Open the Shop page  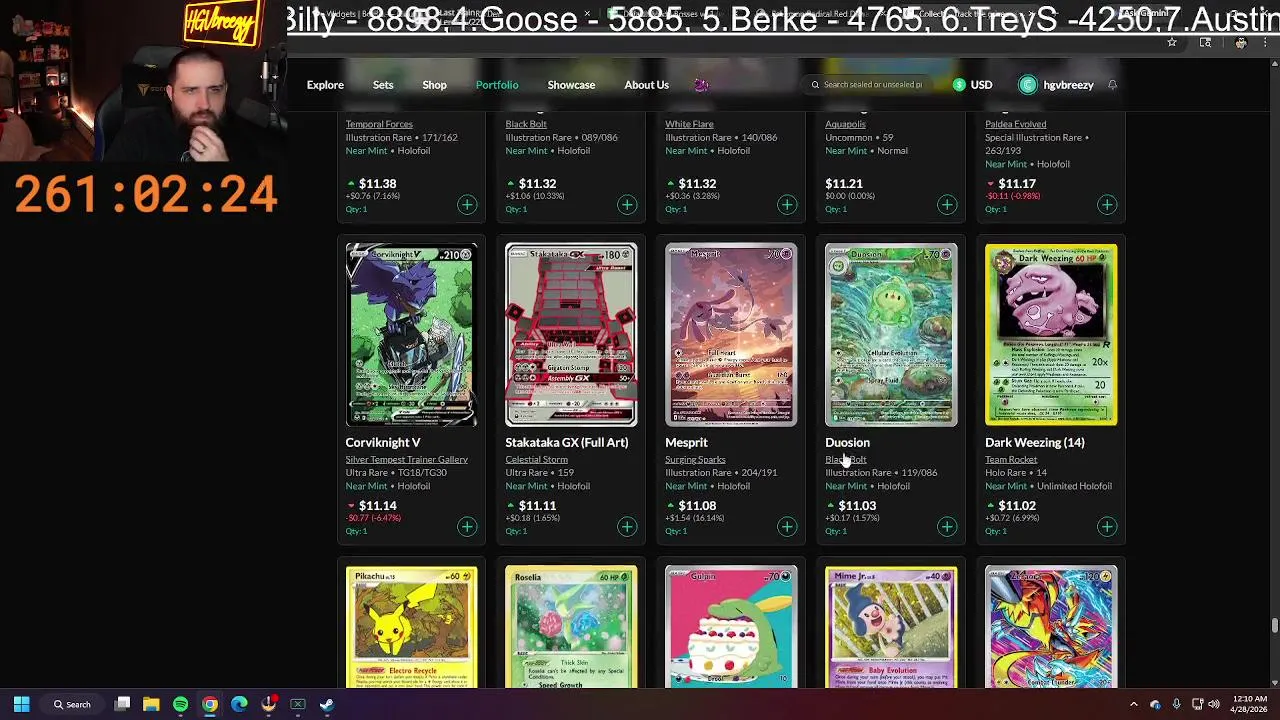(x=434, y=85)
